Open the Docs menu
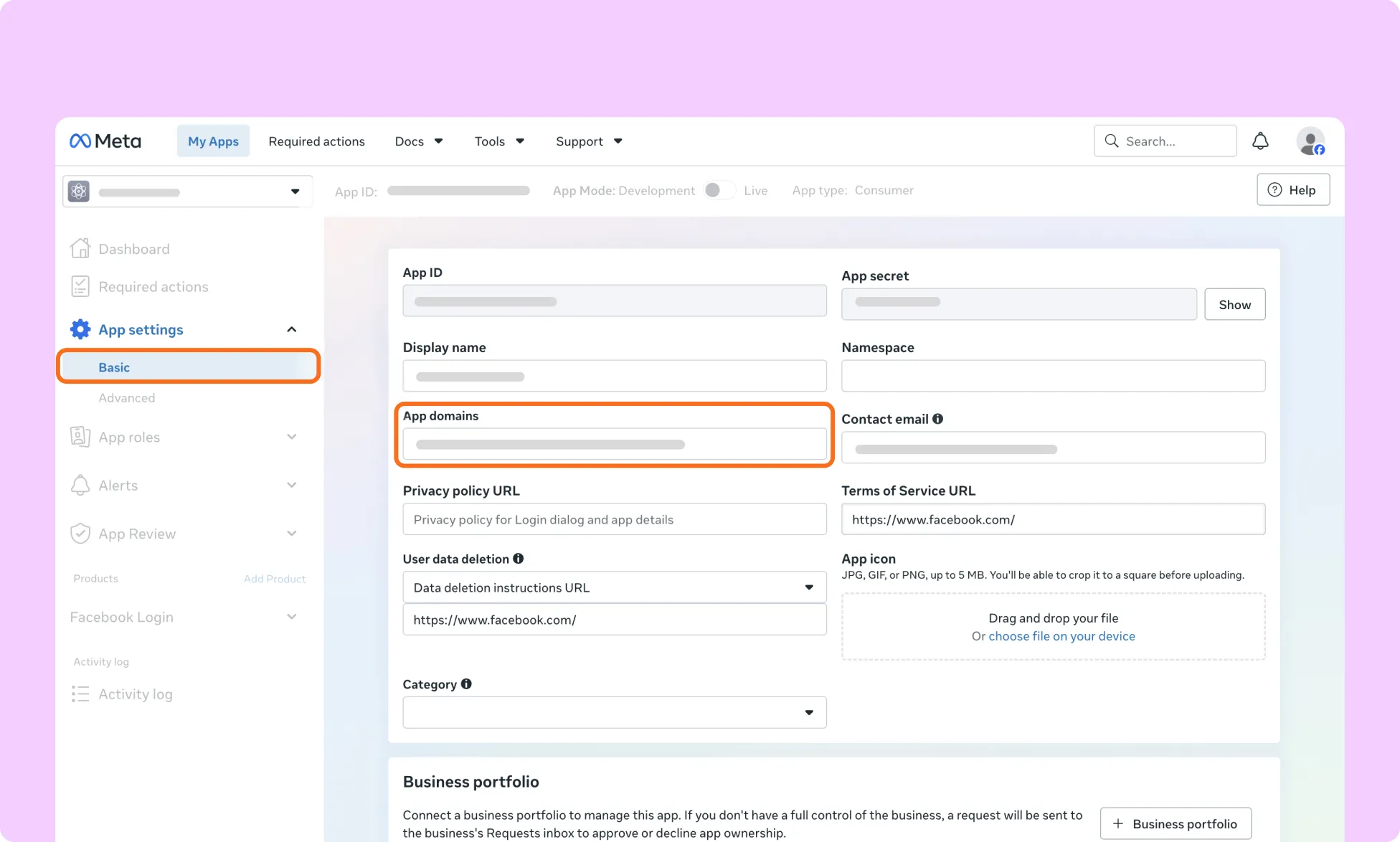This screenshot has height=842, width=1400. pyautogui.click(x=419, y=141)
